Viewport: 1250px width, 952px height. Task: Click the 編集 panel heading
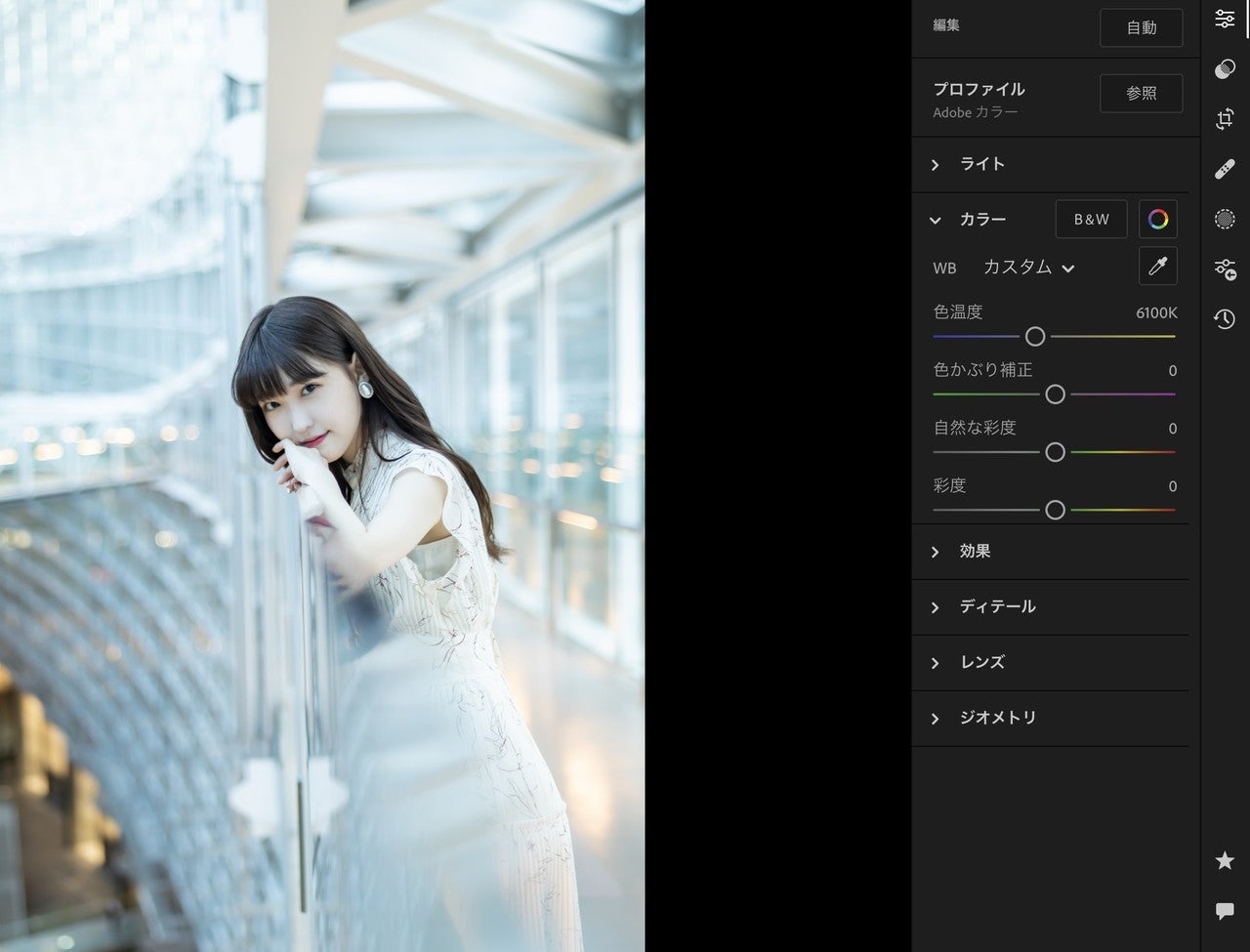[x=946, y=25]
